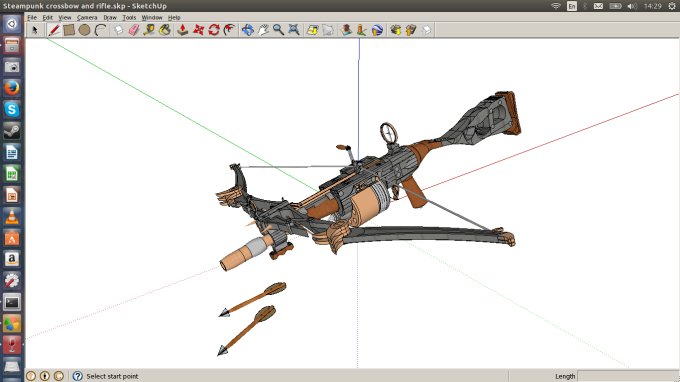Open the Files manager from dock
Viewport: 680px width, 382px height.
(12, 45)
